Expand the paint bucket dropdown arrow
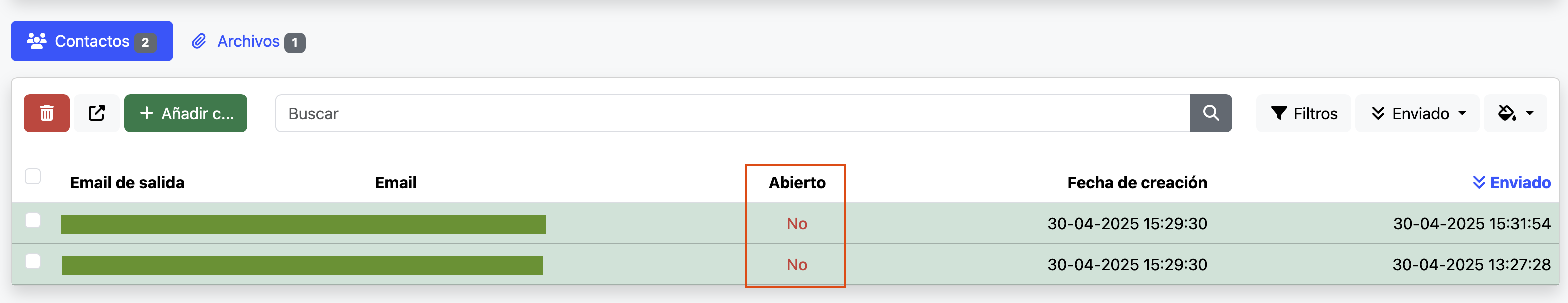Viewport: 1568px width, 303px height. click(x=1529, y=113)
